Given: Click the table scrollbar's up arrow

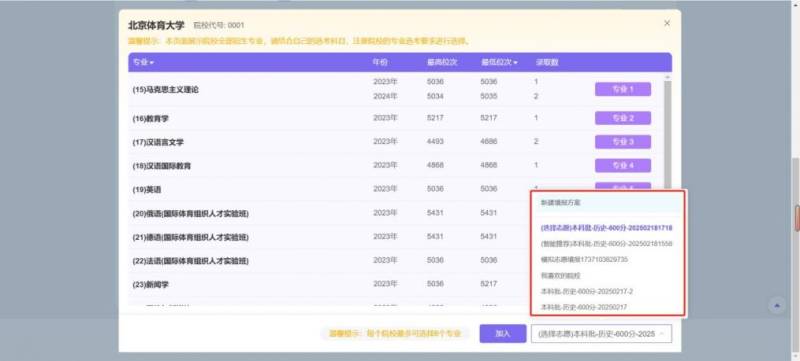Looking at the screenshot, I should point(667,77).
